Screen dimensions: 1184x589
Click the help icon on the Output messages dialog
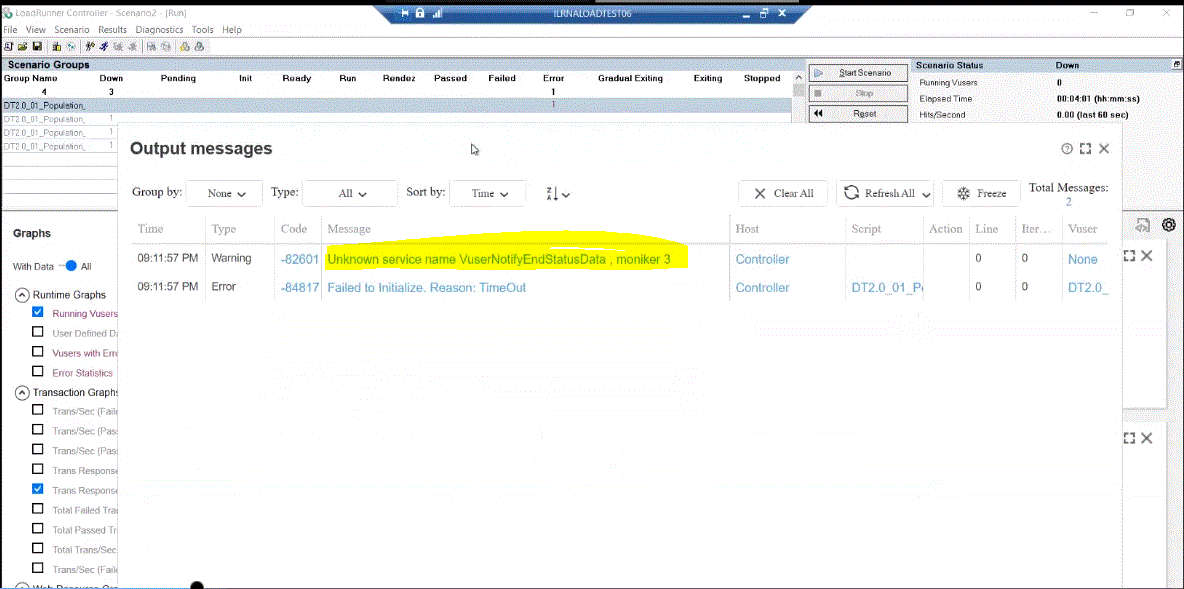pos(1067,148)
